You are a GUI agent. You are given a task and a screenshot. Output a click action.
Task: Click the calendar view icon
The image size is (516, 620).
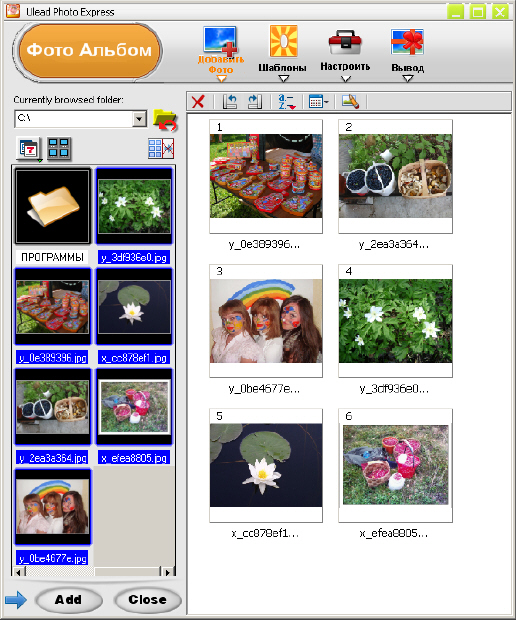point(29,149)
